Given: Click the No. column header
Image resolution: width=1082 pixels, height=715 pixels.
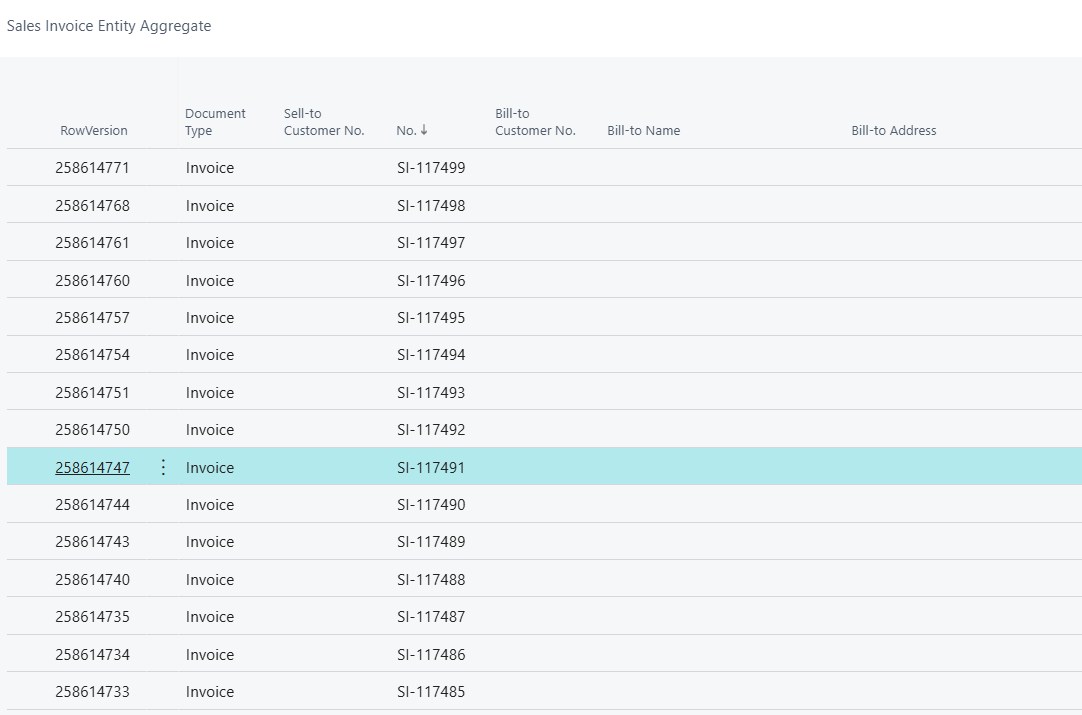Looking at the screenshot, I should pos(405,130).
